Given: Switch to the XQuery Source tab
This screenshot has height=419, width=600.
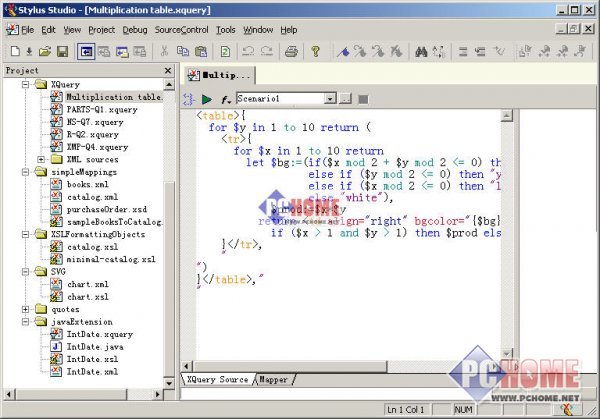Looking at the screenshot, I should pos(217,380).
